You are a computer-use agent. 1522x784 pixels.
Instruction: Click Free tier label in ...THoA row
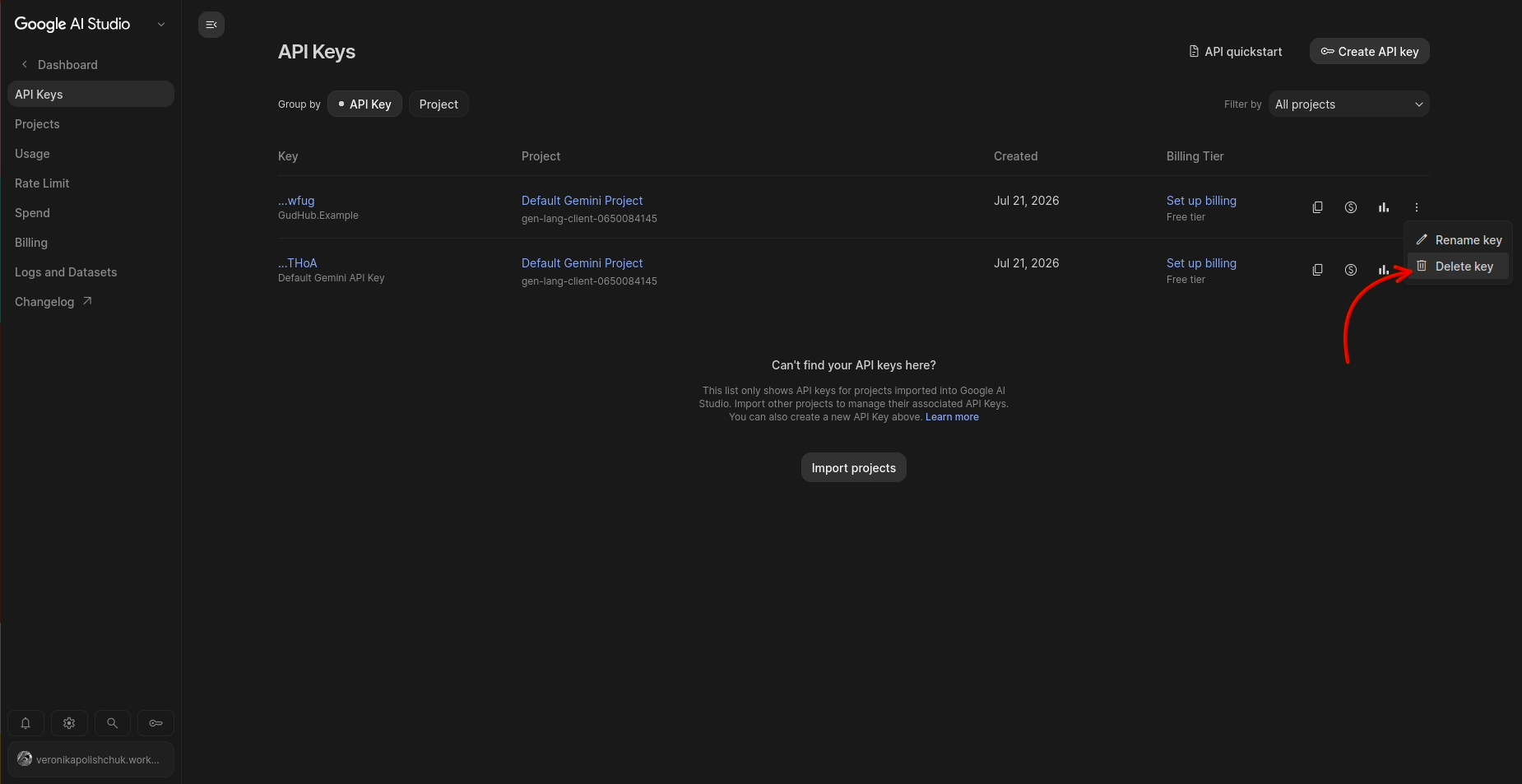pyautogui.click(x=1186, y=280)
